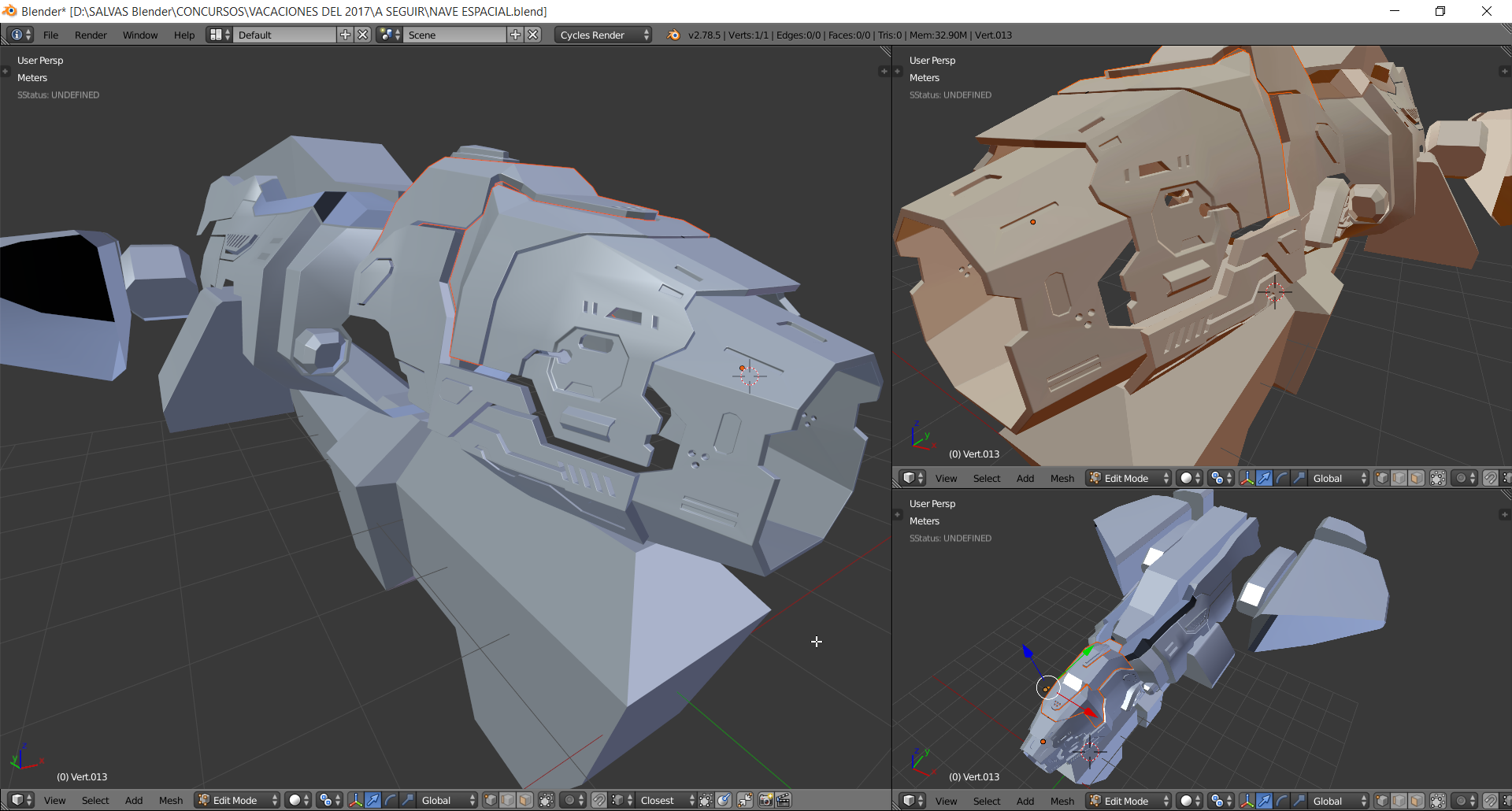Click snap project icon in main viewport

coord(724,800)
